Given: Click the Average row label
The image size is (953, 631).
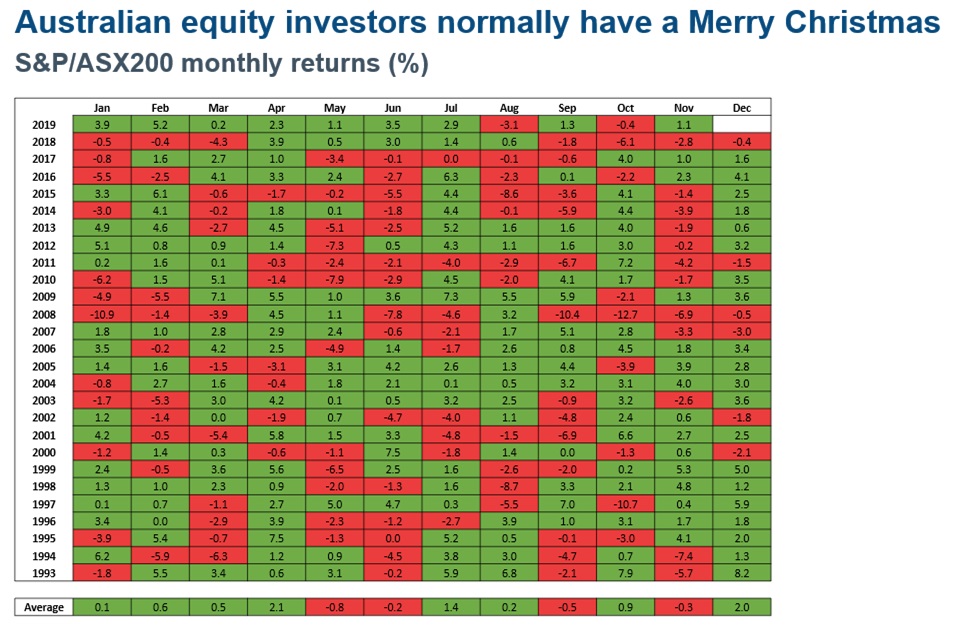Looking at the screenshot, I should [44, 607].
